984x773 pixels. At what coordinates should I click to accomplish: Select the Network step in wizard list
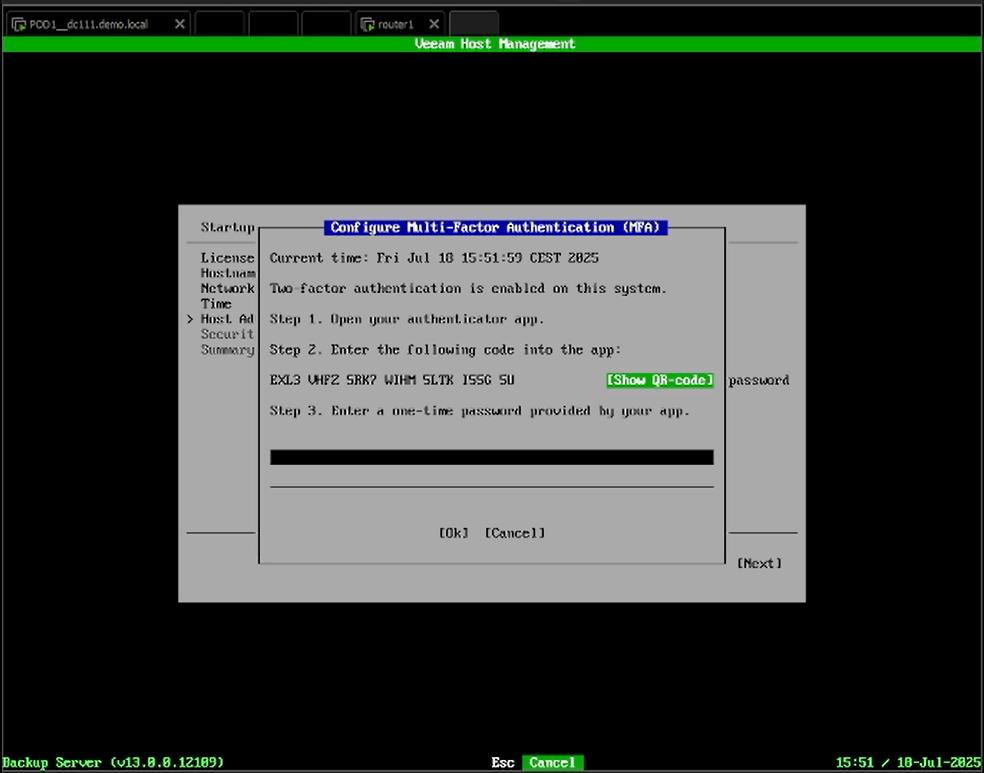tap(227, 288)
